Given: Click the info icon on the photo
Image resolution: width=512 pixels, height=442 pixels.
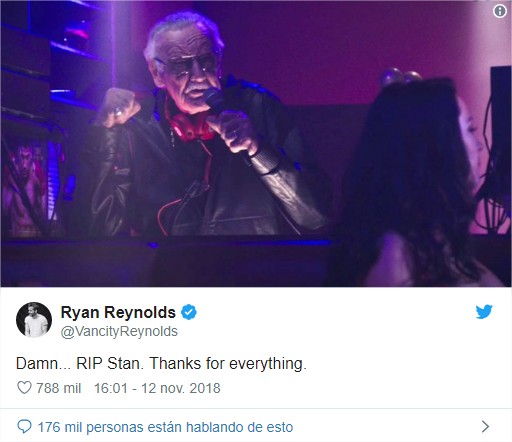Looking at the screenshot, I should 499,11.
